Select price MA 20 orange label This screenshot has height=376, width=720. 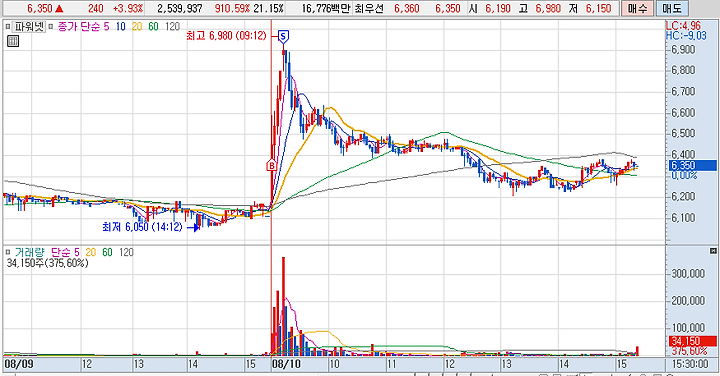pos(137,27)
